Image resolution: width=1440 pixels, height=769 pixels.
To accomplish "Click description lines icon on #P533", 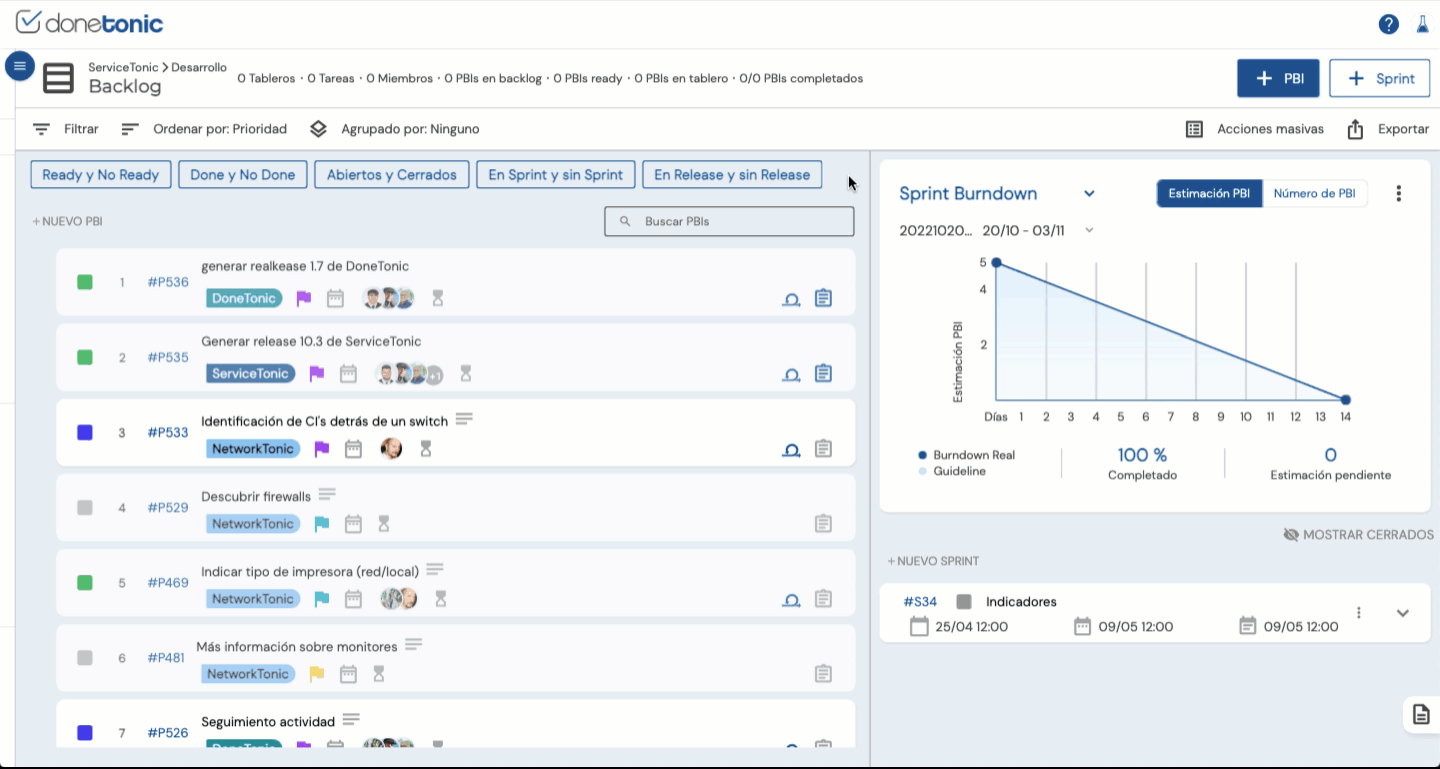I will [464, 418].
